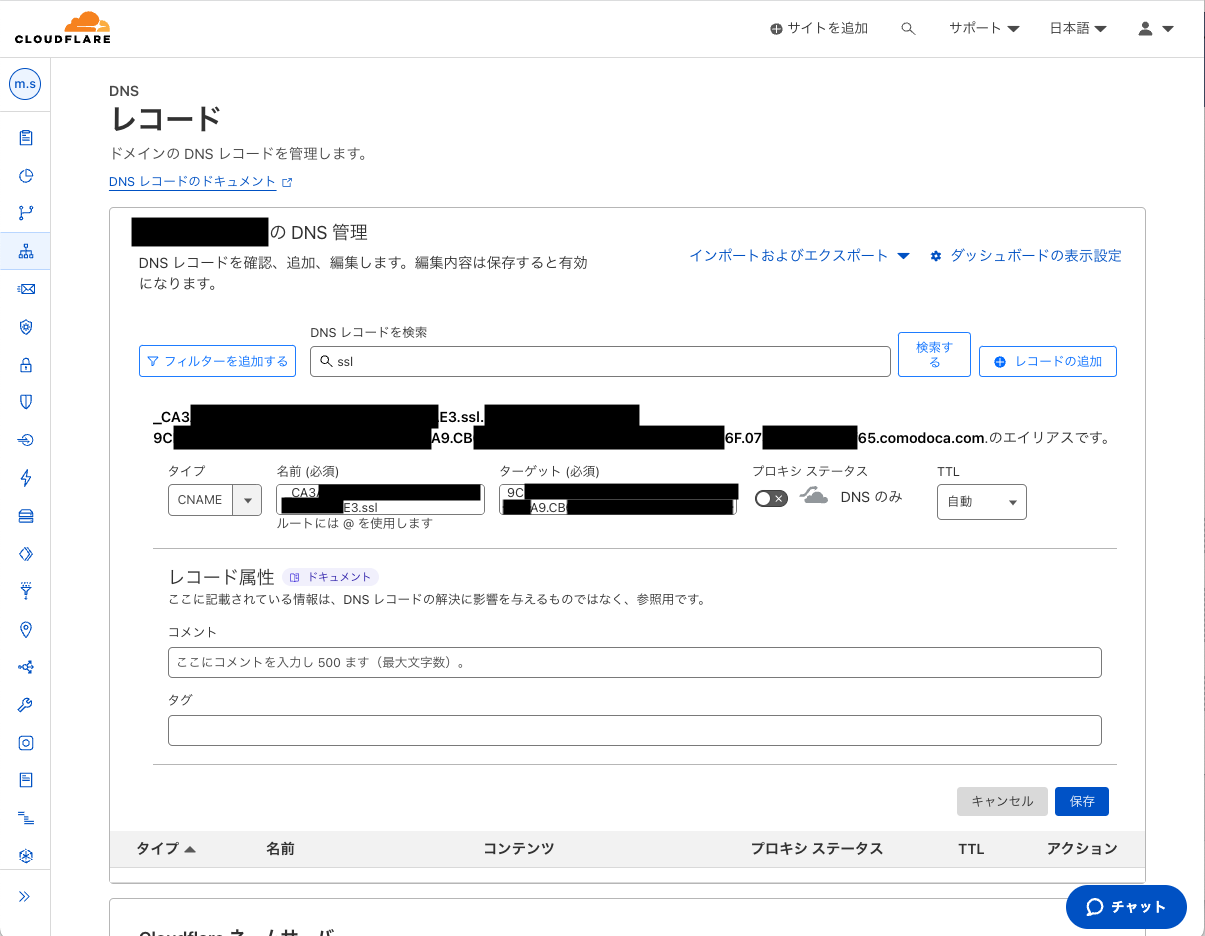1205x936 pixels.
Task: Click the Analytics pie chart sidebar icon
Action: (x=26, y=176)
